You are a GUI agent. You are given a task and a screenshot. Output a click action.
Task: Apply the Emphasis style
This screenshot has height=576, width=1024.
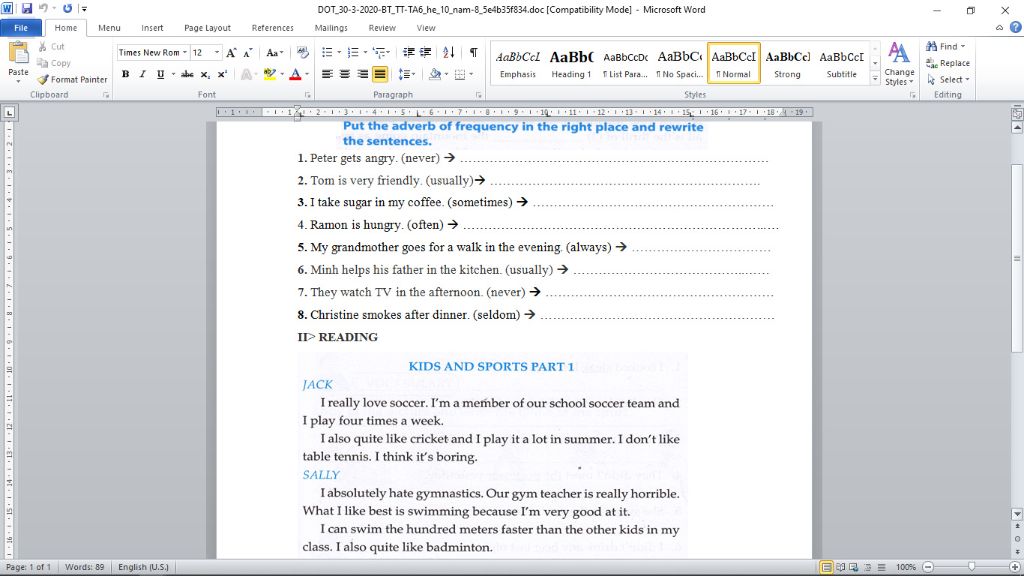coord(518,63)
